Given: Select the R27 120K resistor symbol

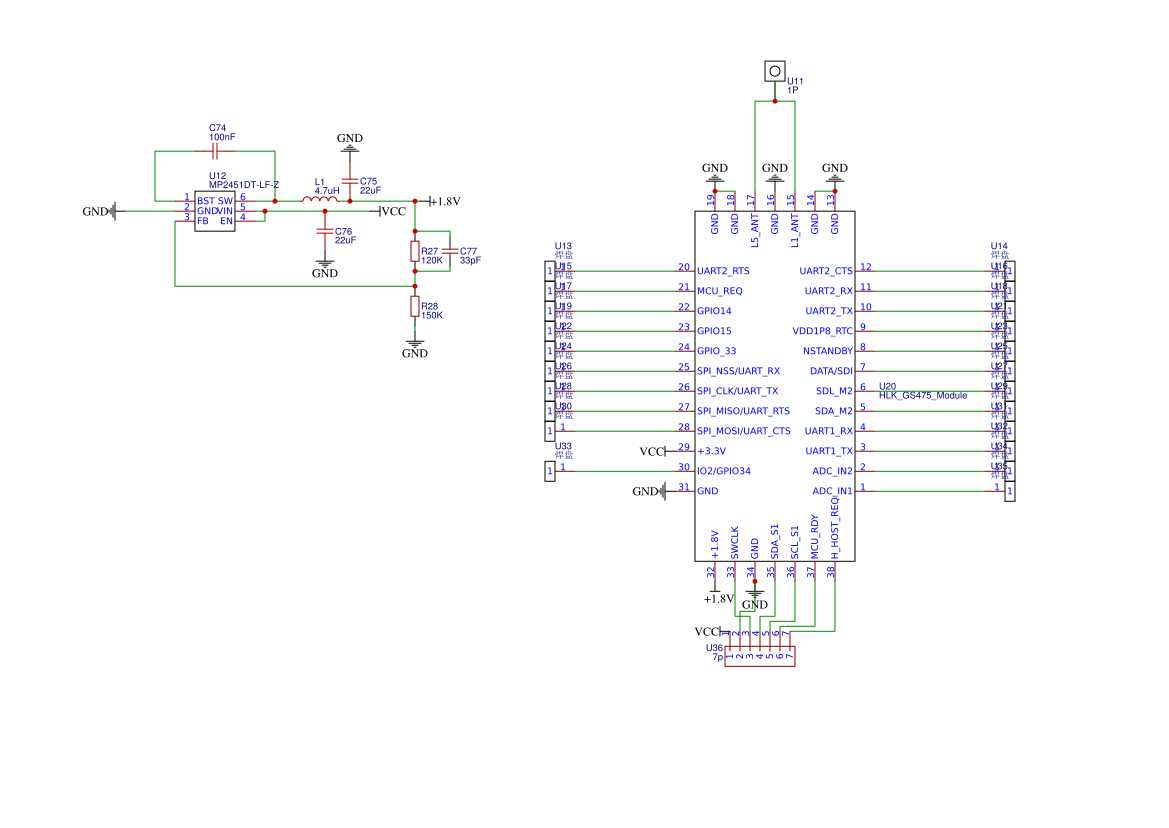Looking at the screenshot, I should tap(415, 251).
